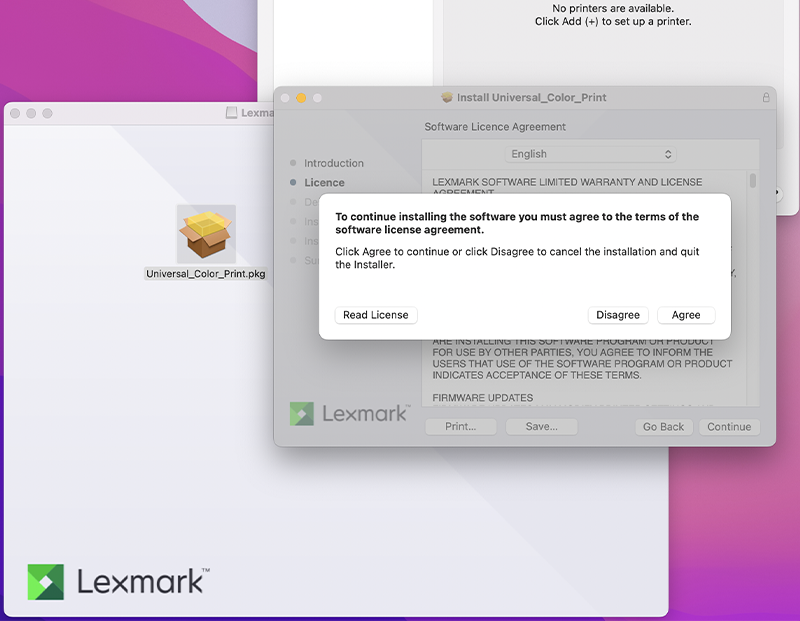This screenshot has width=800, height=621.
Task: Click the Agree button in the license dialog
Action: 686,315
